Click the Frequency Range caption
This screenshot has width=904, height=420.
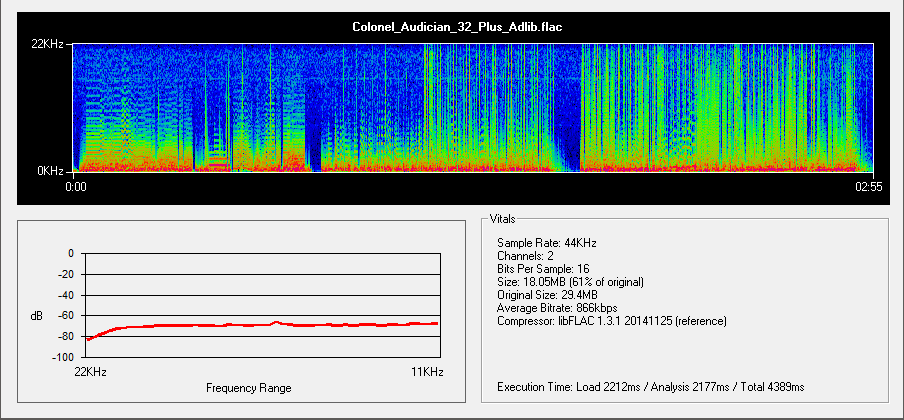tap(249, 387)
